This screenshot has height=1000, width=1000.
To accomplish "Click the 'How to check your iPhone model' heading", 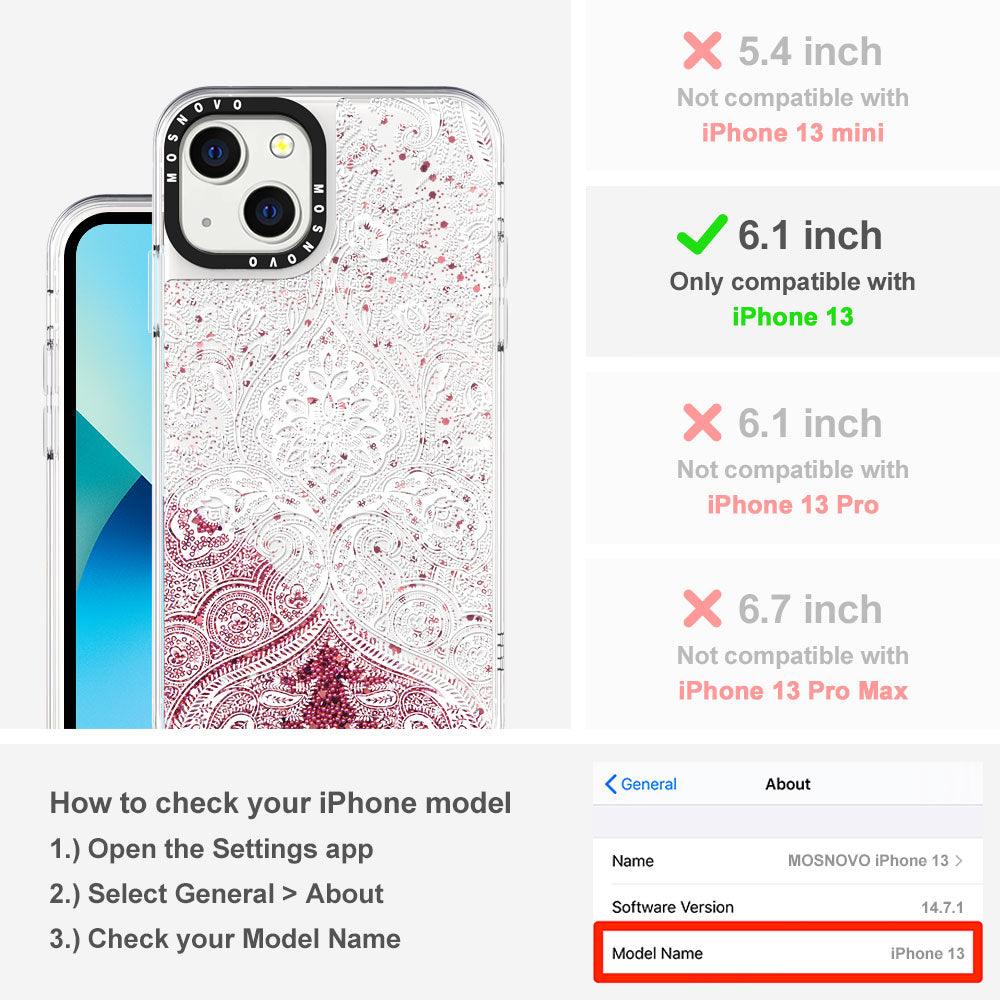I will [x=281, y=803].
